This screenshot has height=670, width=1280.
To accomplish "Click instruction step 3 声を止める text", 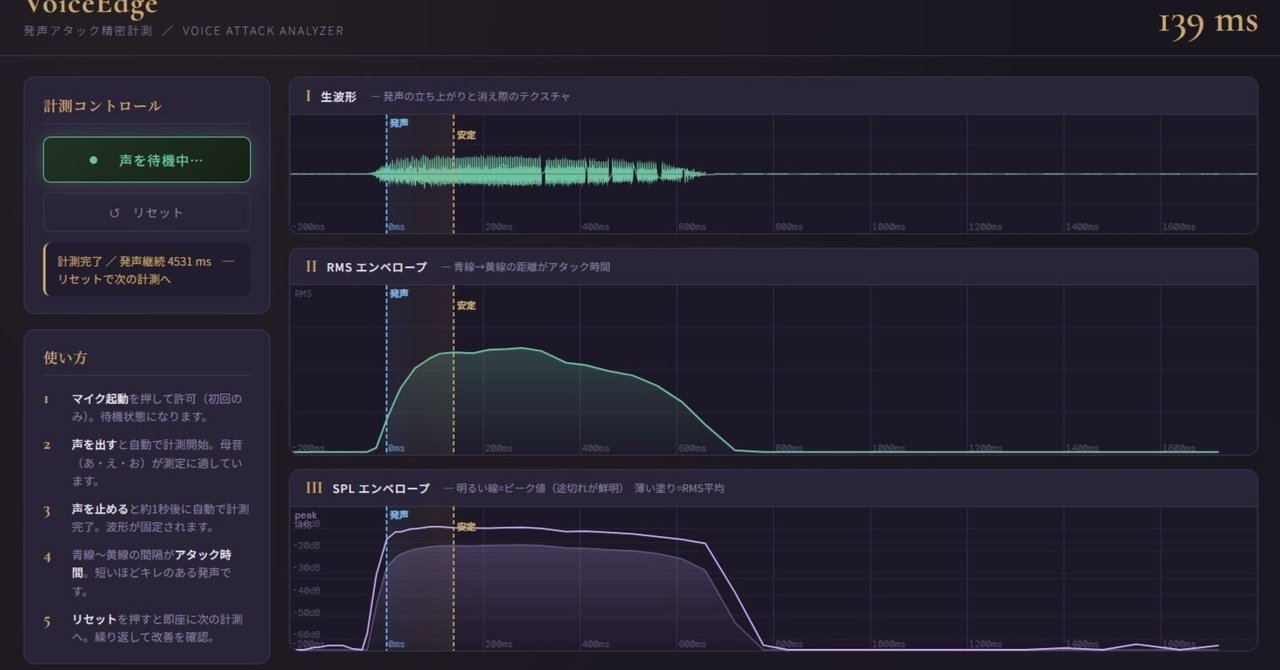I will 100,509.
